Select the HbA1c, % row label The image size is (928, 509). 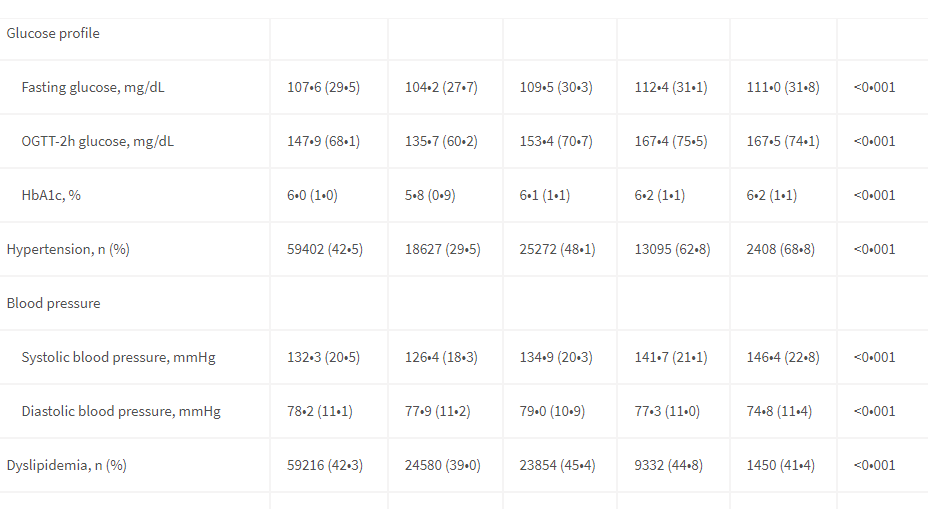coord(51,195)
